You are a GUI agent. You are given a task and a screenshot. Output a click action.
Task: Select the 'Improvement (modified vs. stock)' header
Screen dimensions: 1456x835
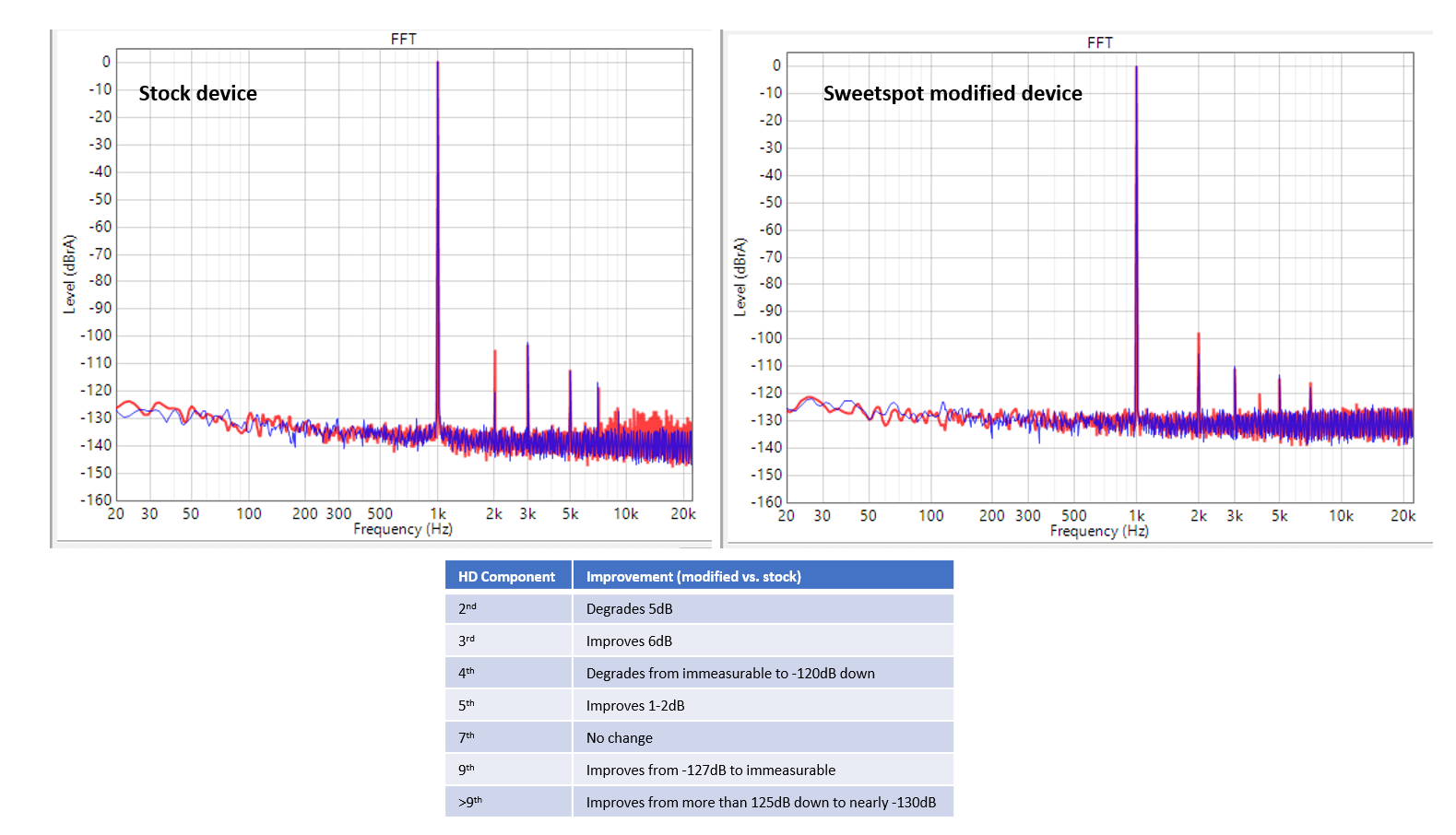click(764, 576)
